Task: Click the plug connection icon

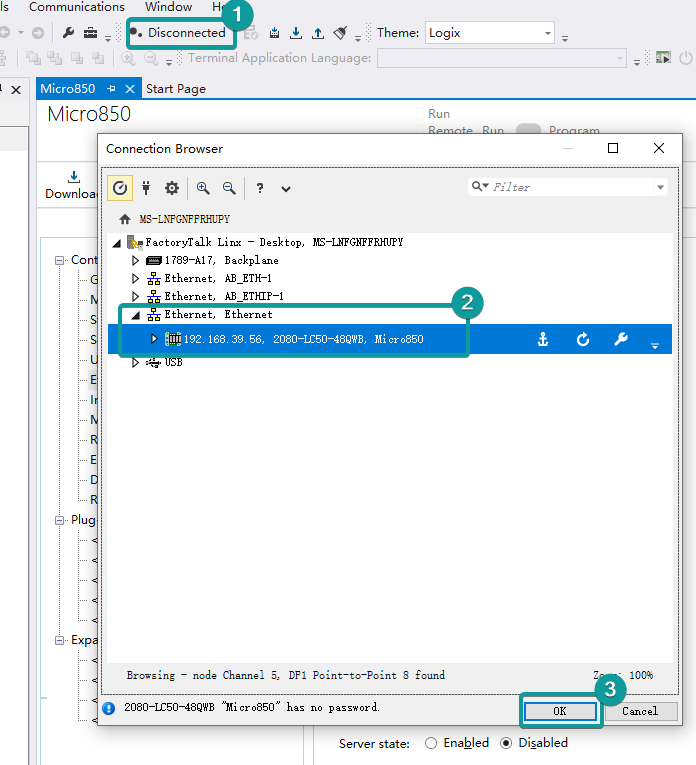Action: coord(146,188)
